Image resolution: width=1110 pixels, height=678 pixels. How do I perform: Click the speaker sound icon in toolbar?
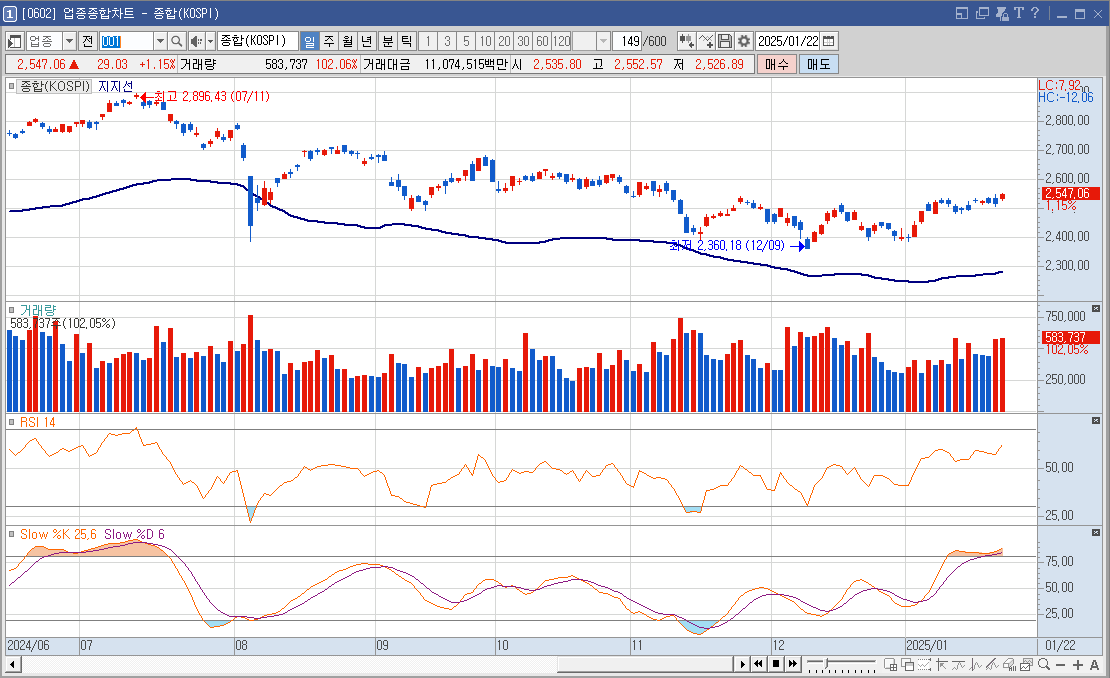click(x=196, y=41)
